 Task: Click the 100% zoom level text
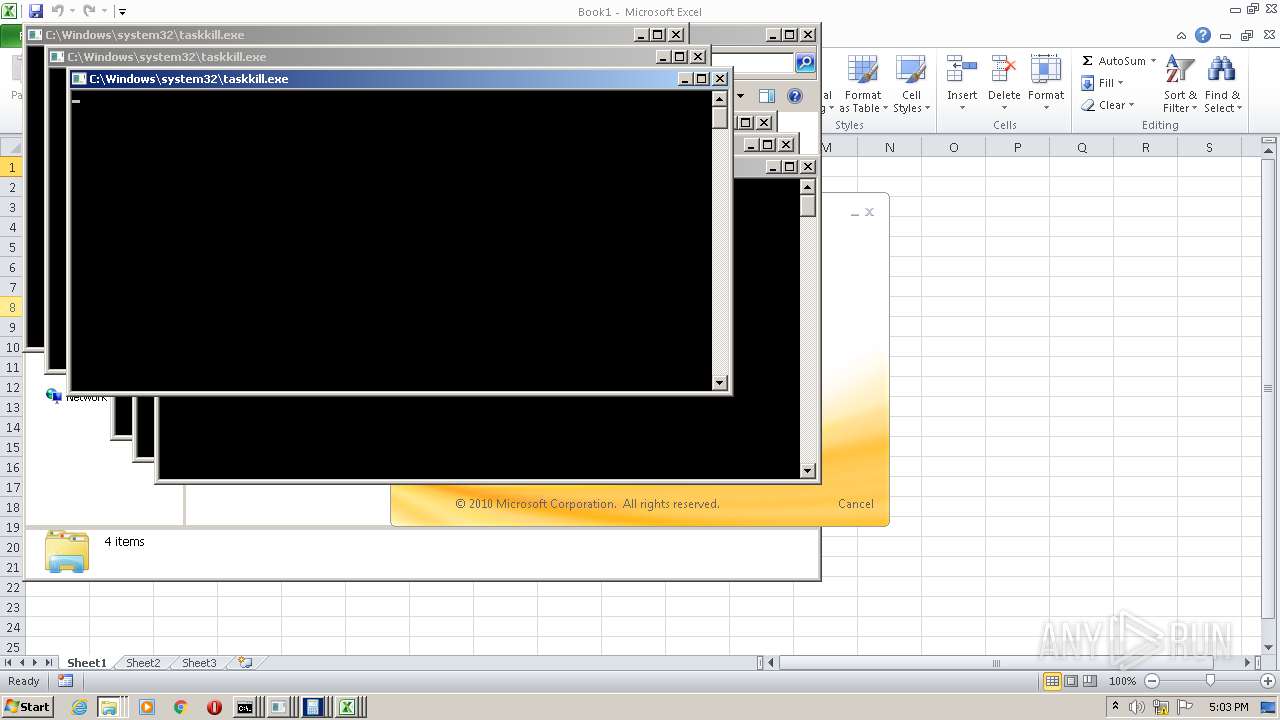point(1122,681)
